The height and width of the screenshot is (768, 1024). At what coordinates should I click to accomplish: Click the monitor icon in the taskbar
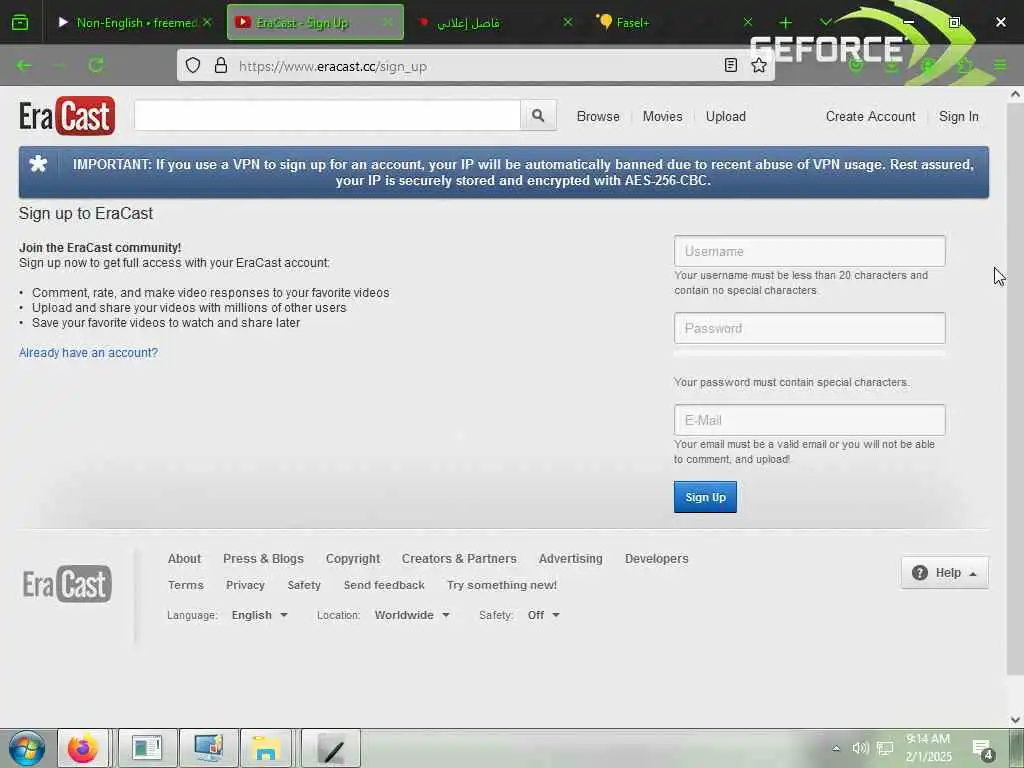pyautogui.click(x=209, y=748)
